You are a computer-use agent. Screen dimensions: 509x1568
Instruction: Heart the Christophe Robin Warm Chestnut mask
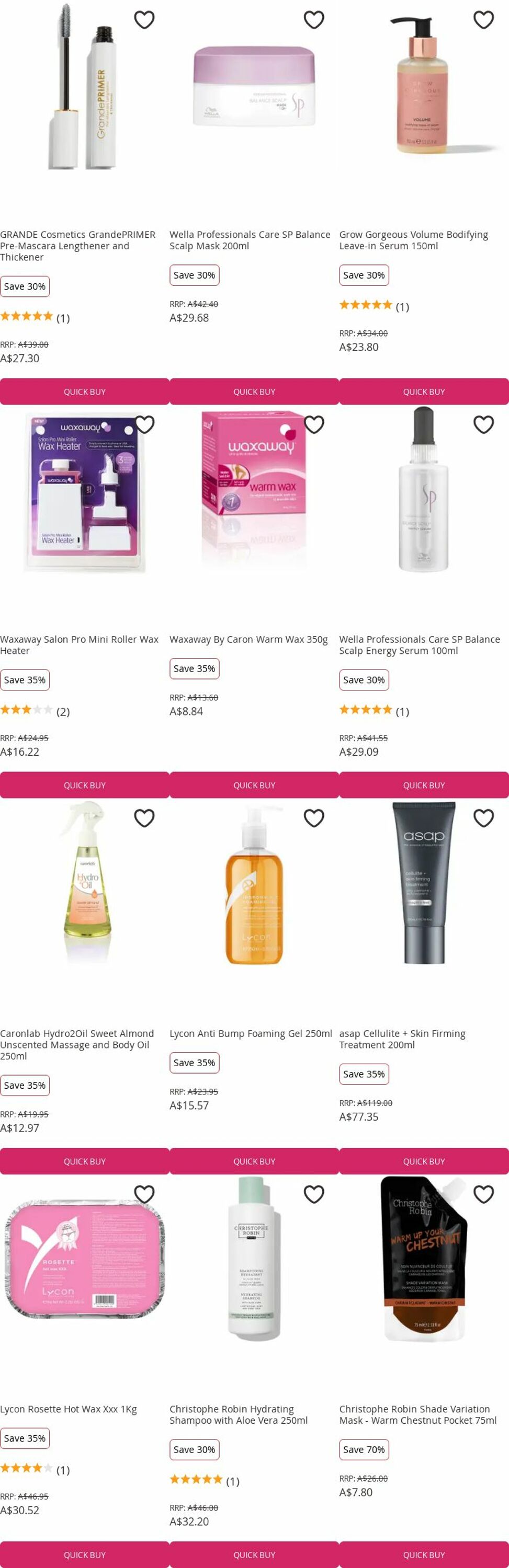point(483,1194)
